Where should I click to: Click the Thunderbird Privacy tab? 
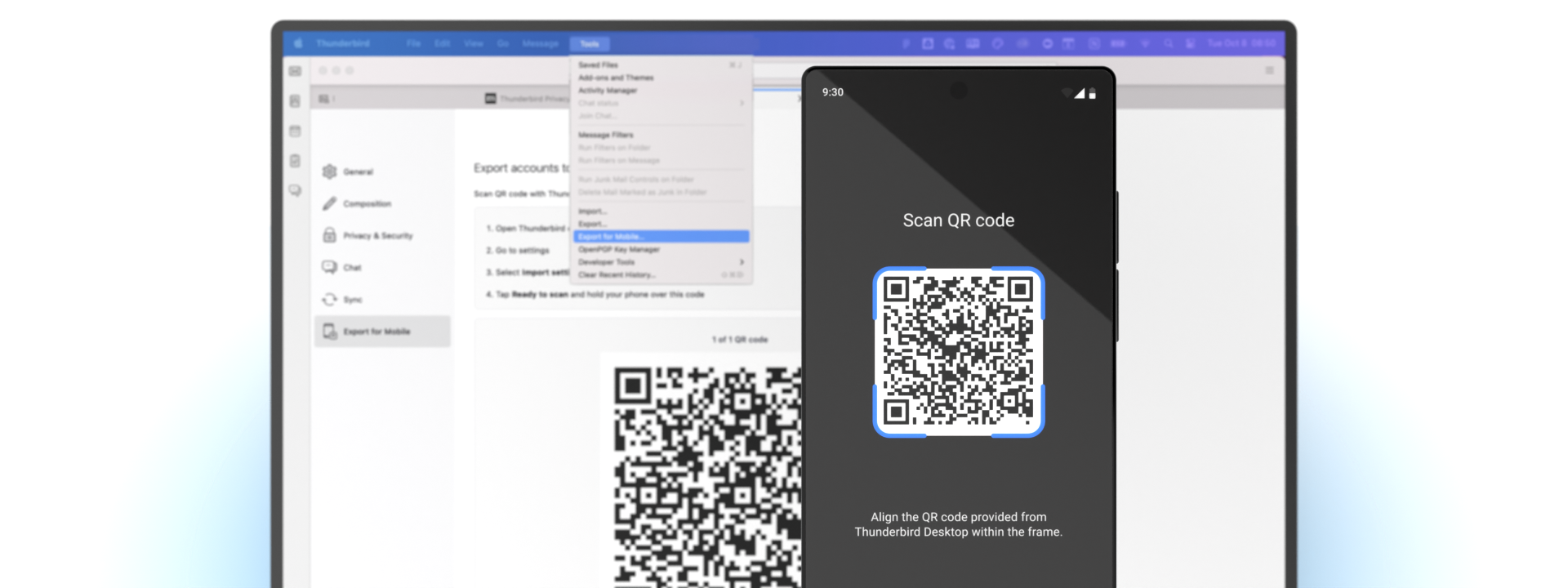[x=527, y=98]
